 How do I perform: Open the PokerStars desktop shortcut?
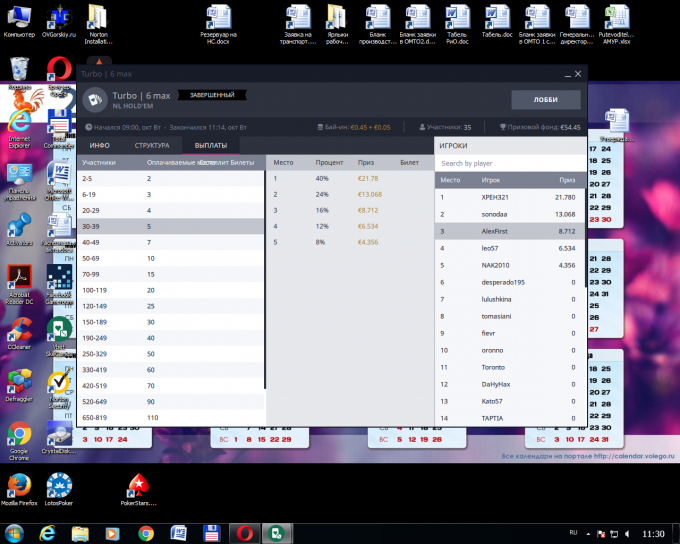click(x=138, y=489)
